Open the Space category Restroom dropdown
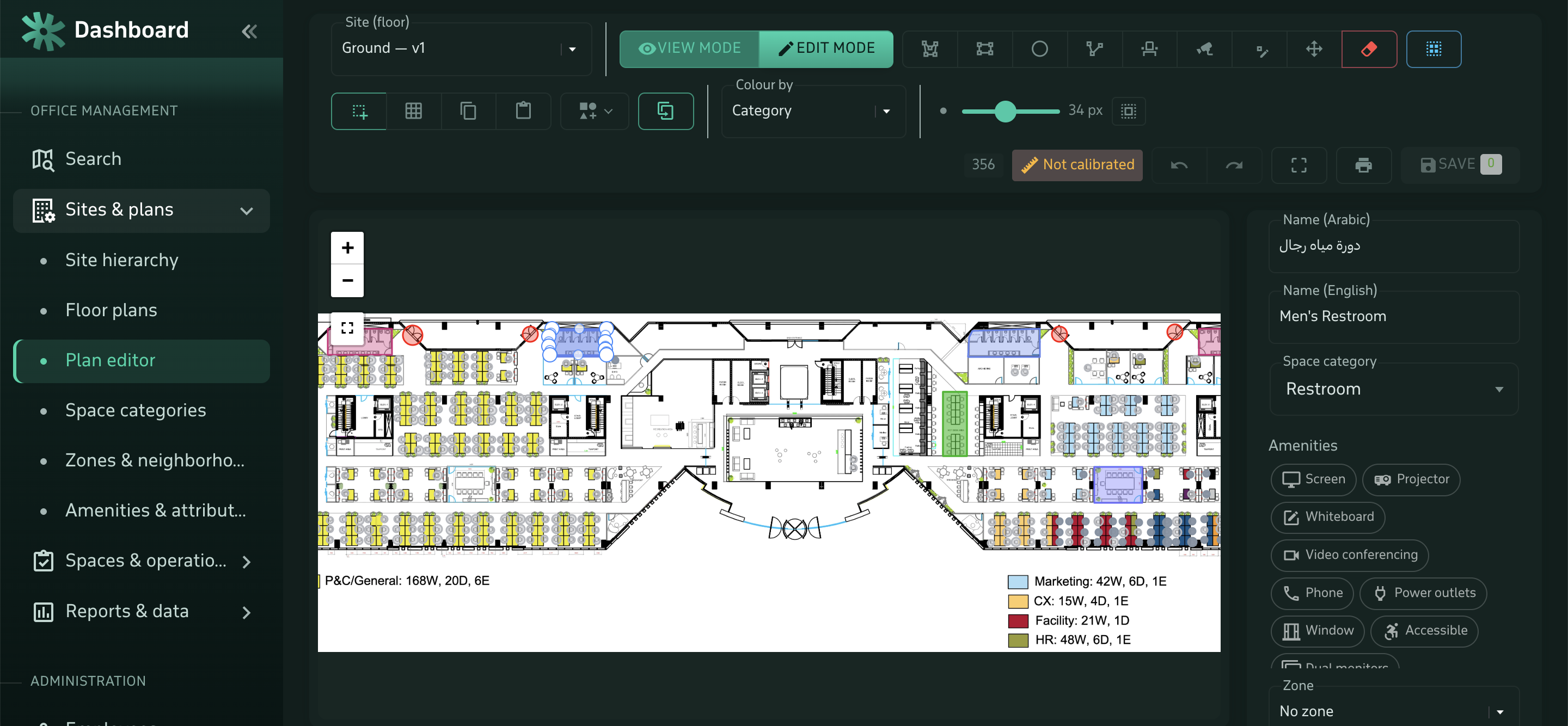The height and width of the screenshot is (726, 1568). tap(1394, 390)
